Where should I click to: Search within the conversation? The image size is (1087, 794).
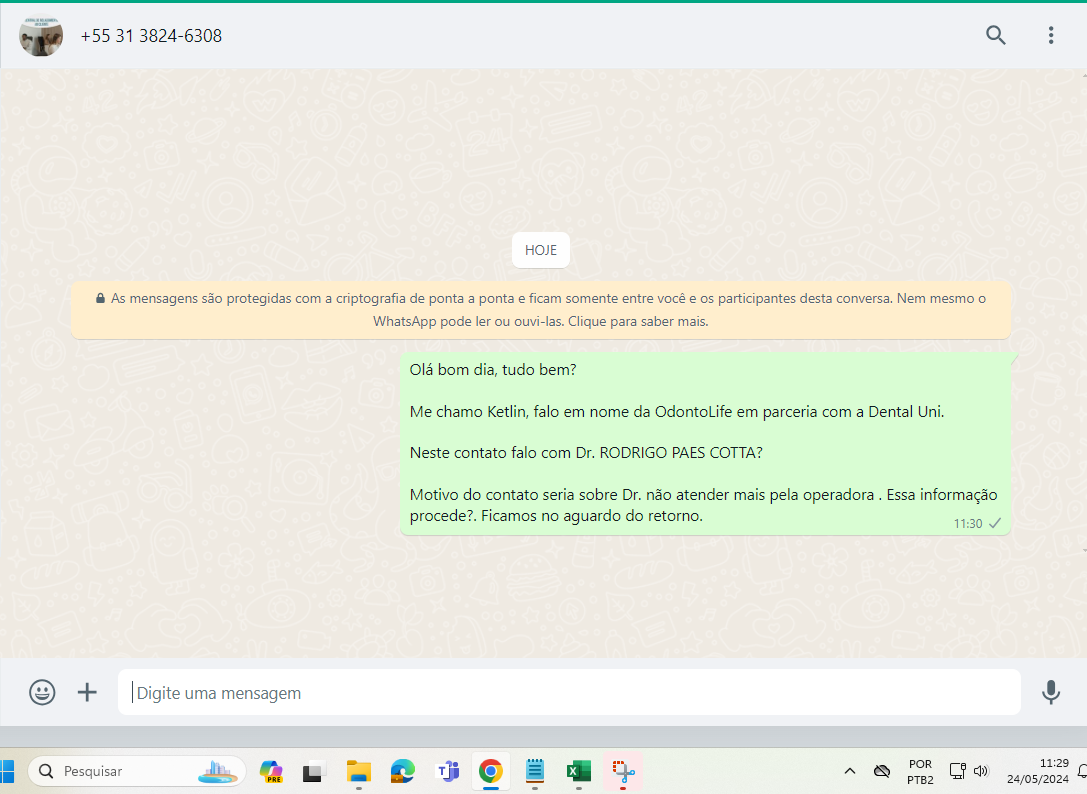click(x=995, y=36)
